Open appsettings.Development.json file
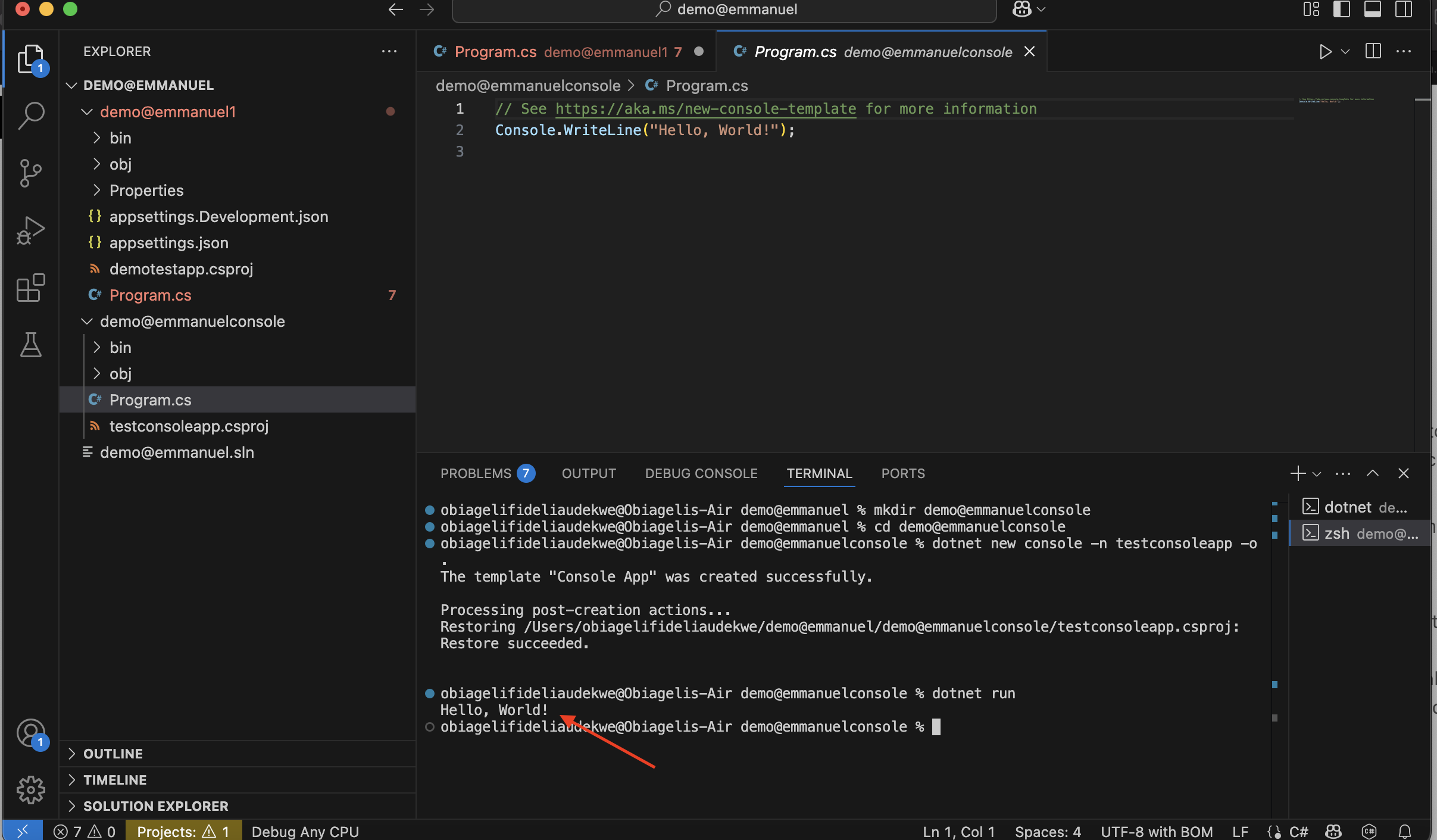Screen dimensions: 1437x840 (x=218, y=216)
